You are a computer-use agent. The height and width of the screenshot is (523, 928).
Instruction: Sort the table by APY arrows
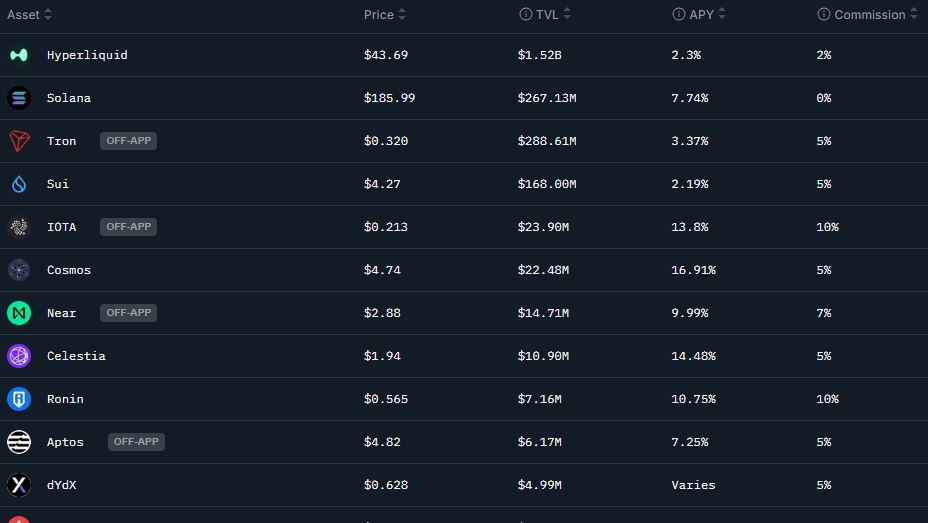point(721,14)
